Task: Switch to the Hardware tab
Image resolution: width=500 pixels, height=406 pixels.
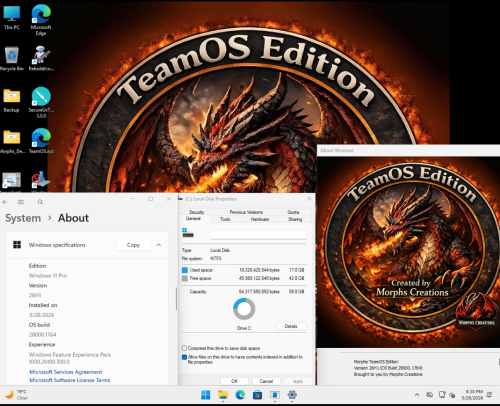Action: [260, 219]
